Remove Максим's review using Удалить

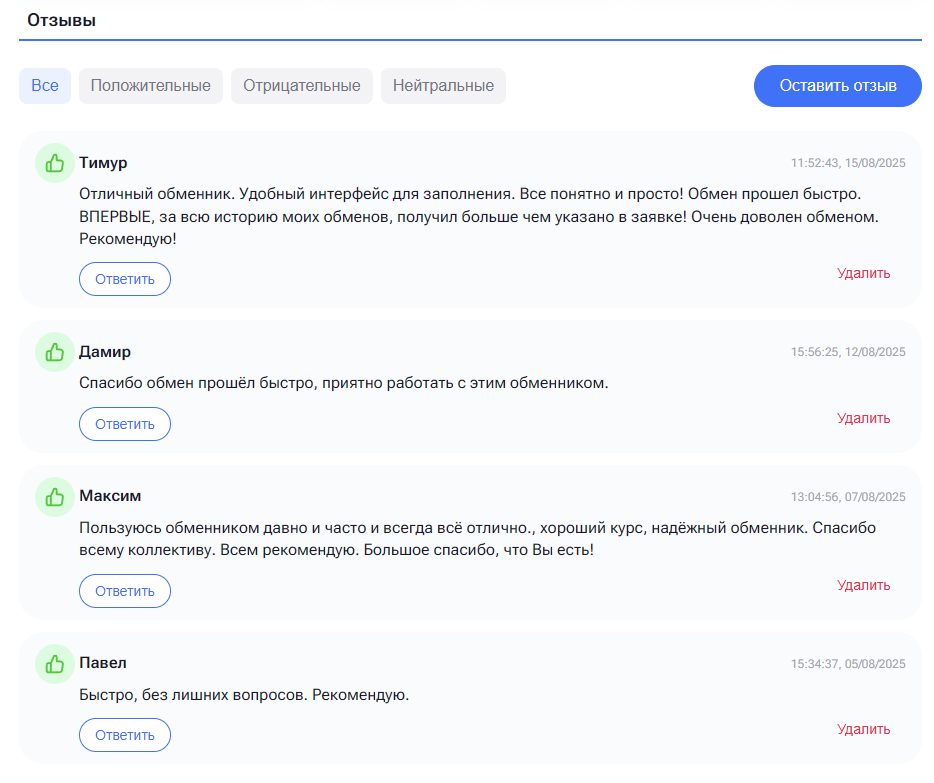coord(863,585)
